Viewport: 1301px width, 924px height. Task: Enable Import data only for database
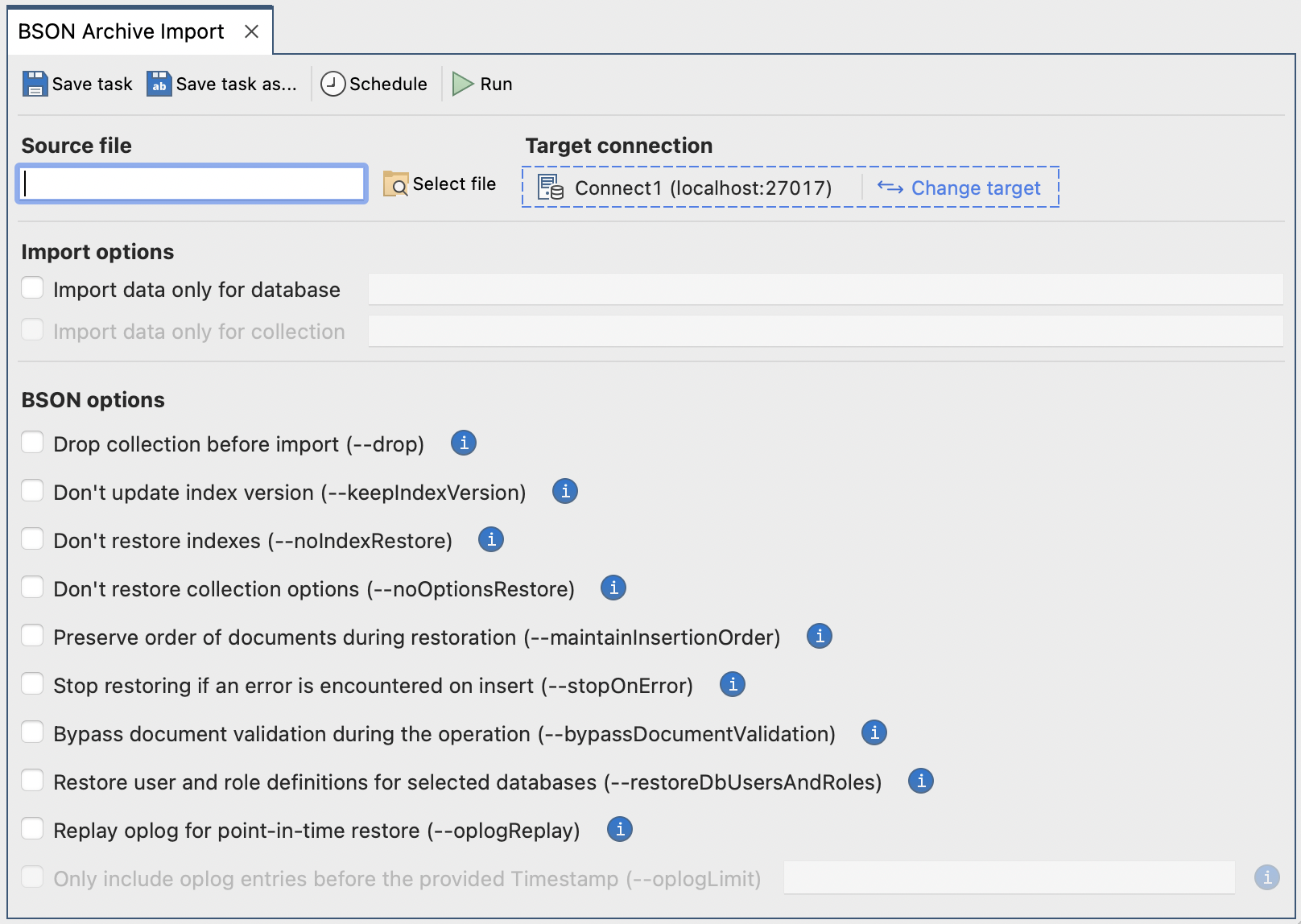click(32, 287)
